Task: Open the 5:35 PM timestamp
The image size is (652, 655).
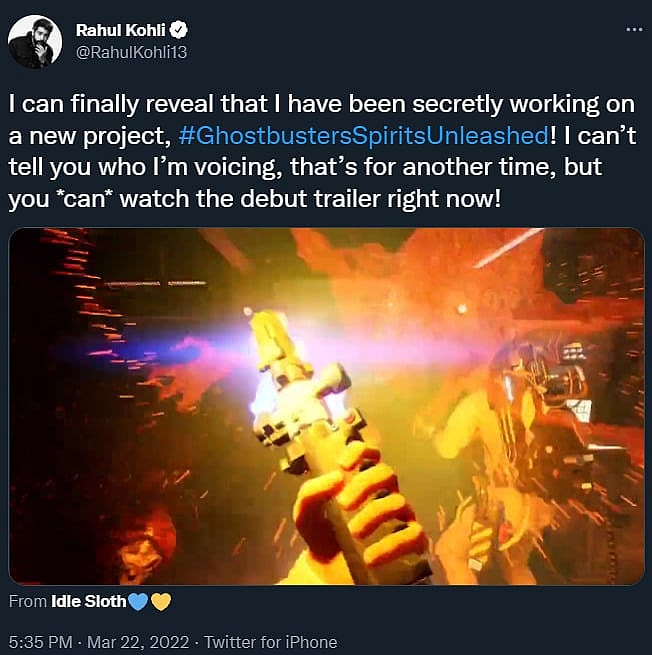Action: pos(38,642)
